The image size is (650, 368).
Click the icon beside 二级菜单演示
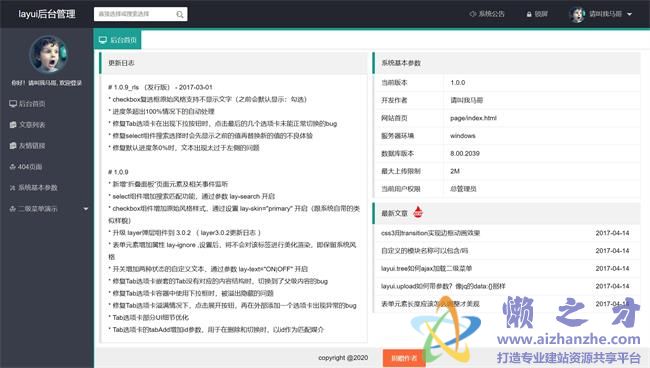point(12,209)
